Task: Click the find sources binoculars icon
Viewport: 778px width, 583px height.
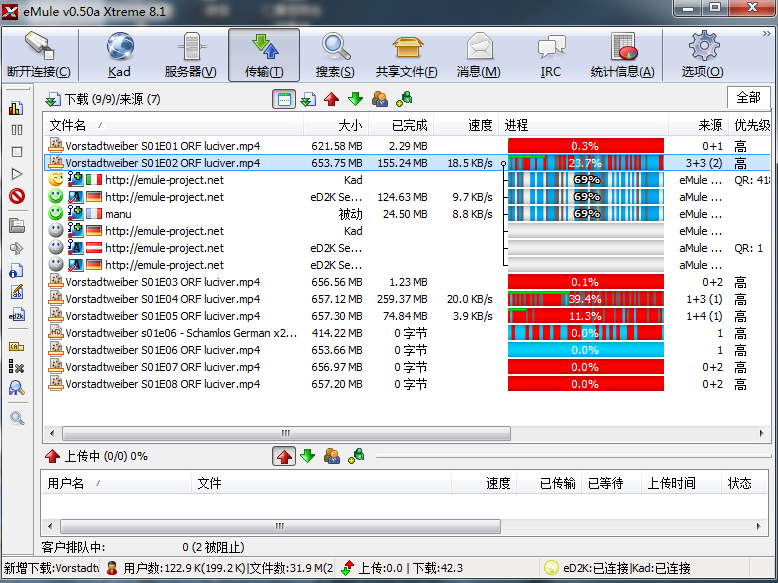Action: (x=16, y=388)
